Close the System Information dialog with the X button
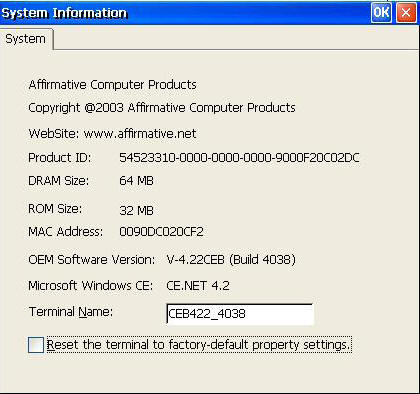420x394 pixels. pos(406,12)
